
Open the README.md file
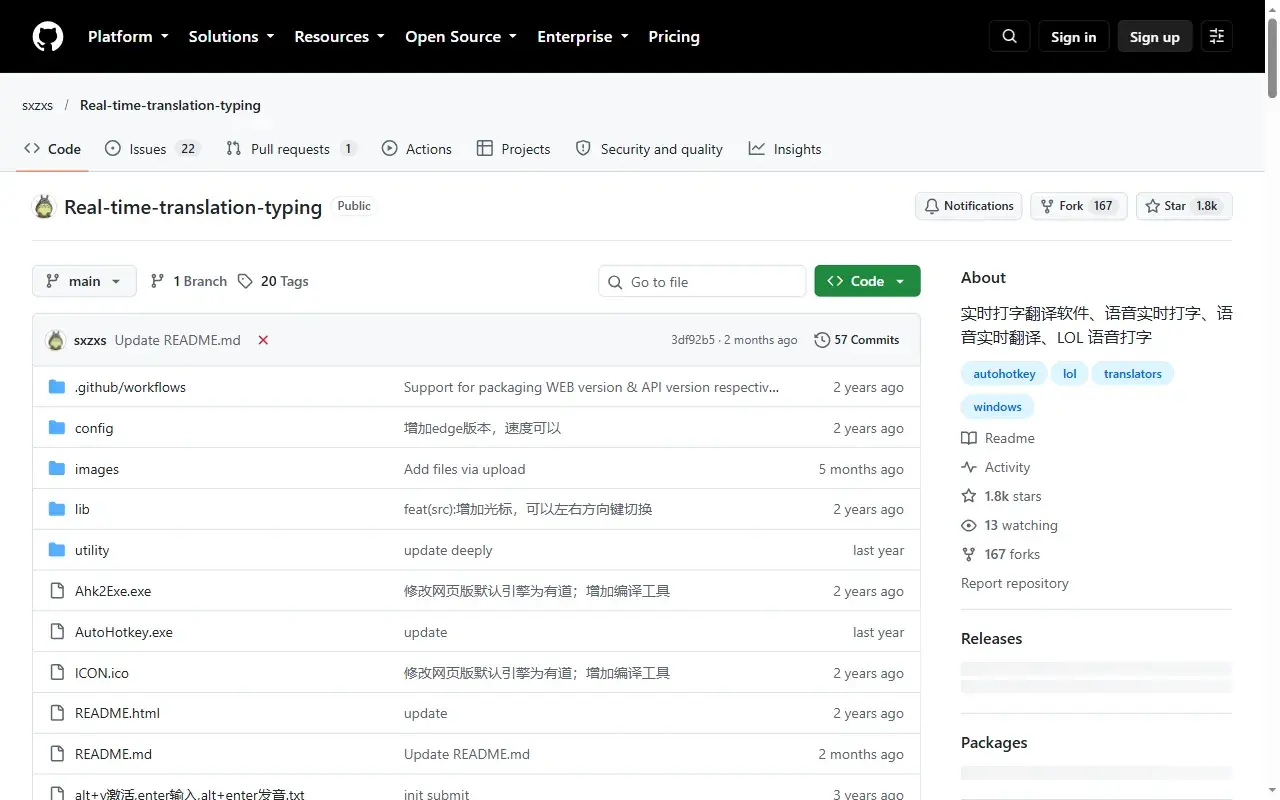(x=113, y=754)
